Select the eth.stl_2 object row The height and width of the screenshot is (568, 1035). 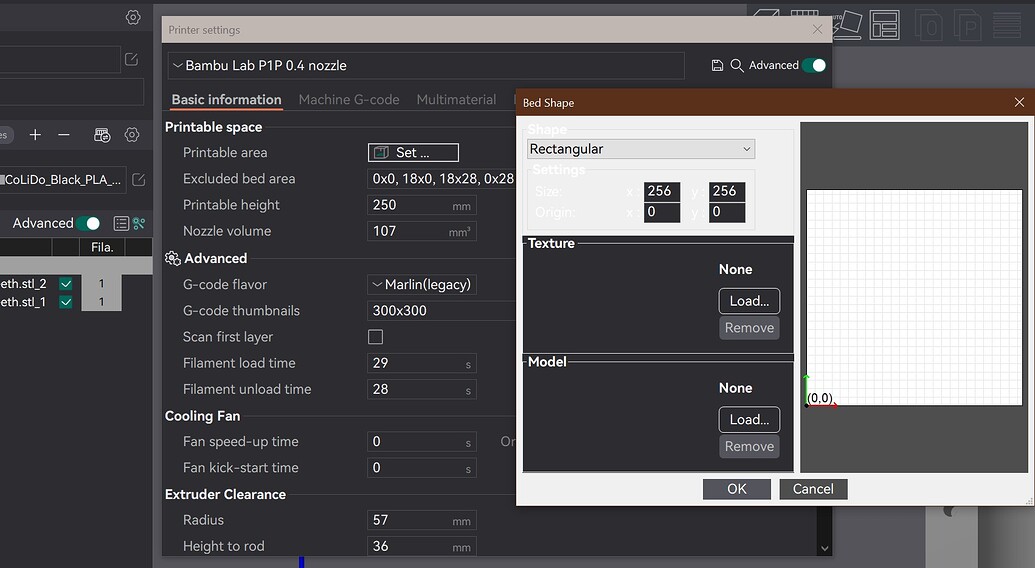[61, 284]
